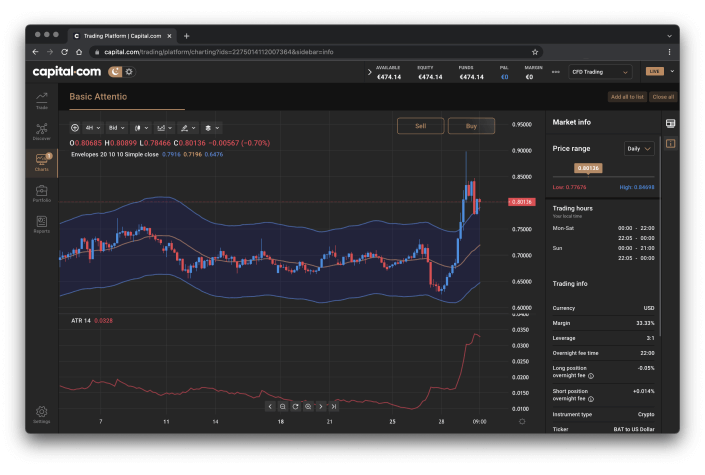Click the info panel icon in right strip
The width and height of the screenshot is (705, 475).
click(670, 143)
